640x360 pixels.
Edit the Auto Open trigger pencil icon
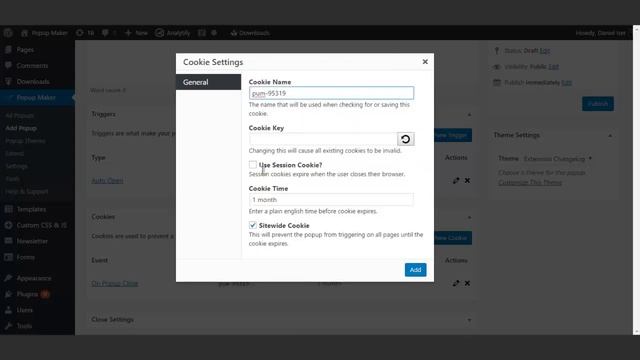[x=456, y=180]
